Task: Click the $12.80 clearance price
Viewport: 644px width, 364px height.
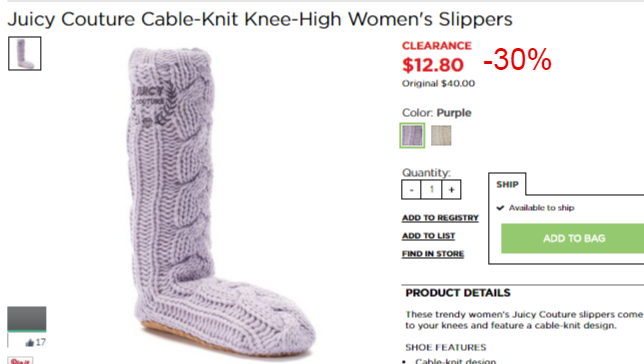Action: tap(432, 65)
